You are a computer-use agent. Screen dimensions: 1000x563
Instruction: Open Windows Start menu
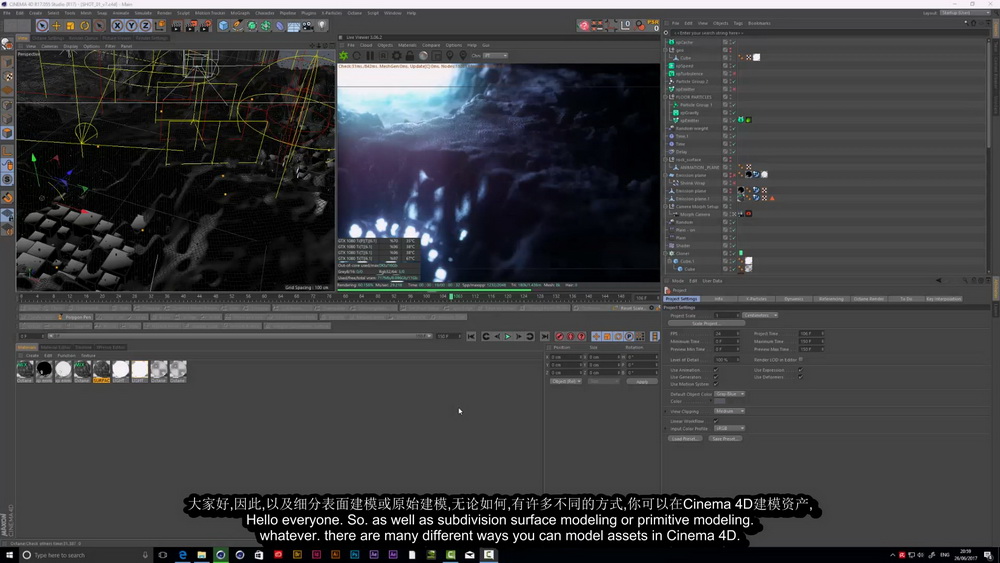click(x=9, y=555)
